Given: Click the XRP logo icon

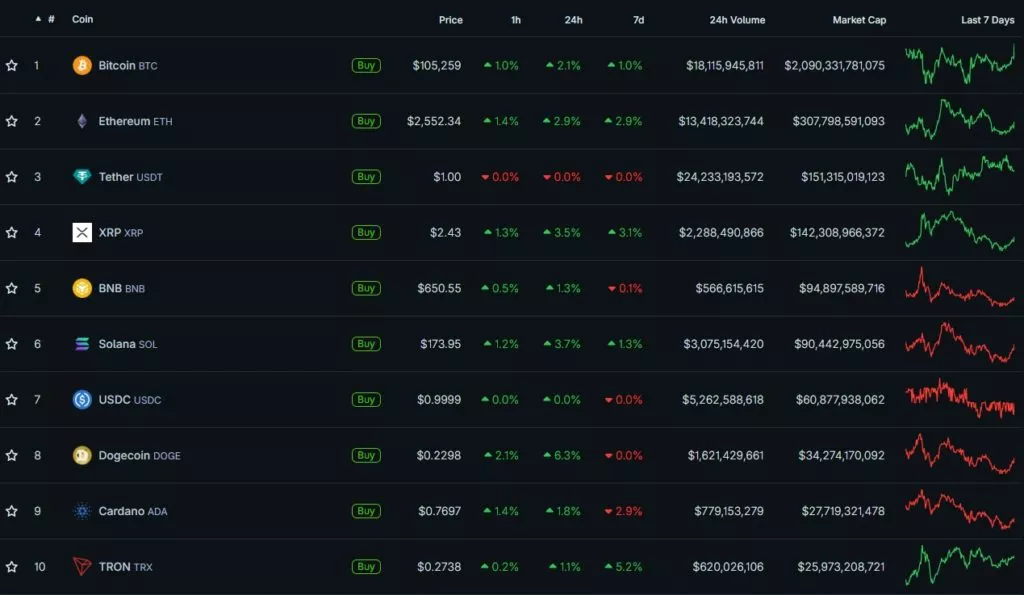Looking at the screenshot, I should 82,233.
